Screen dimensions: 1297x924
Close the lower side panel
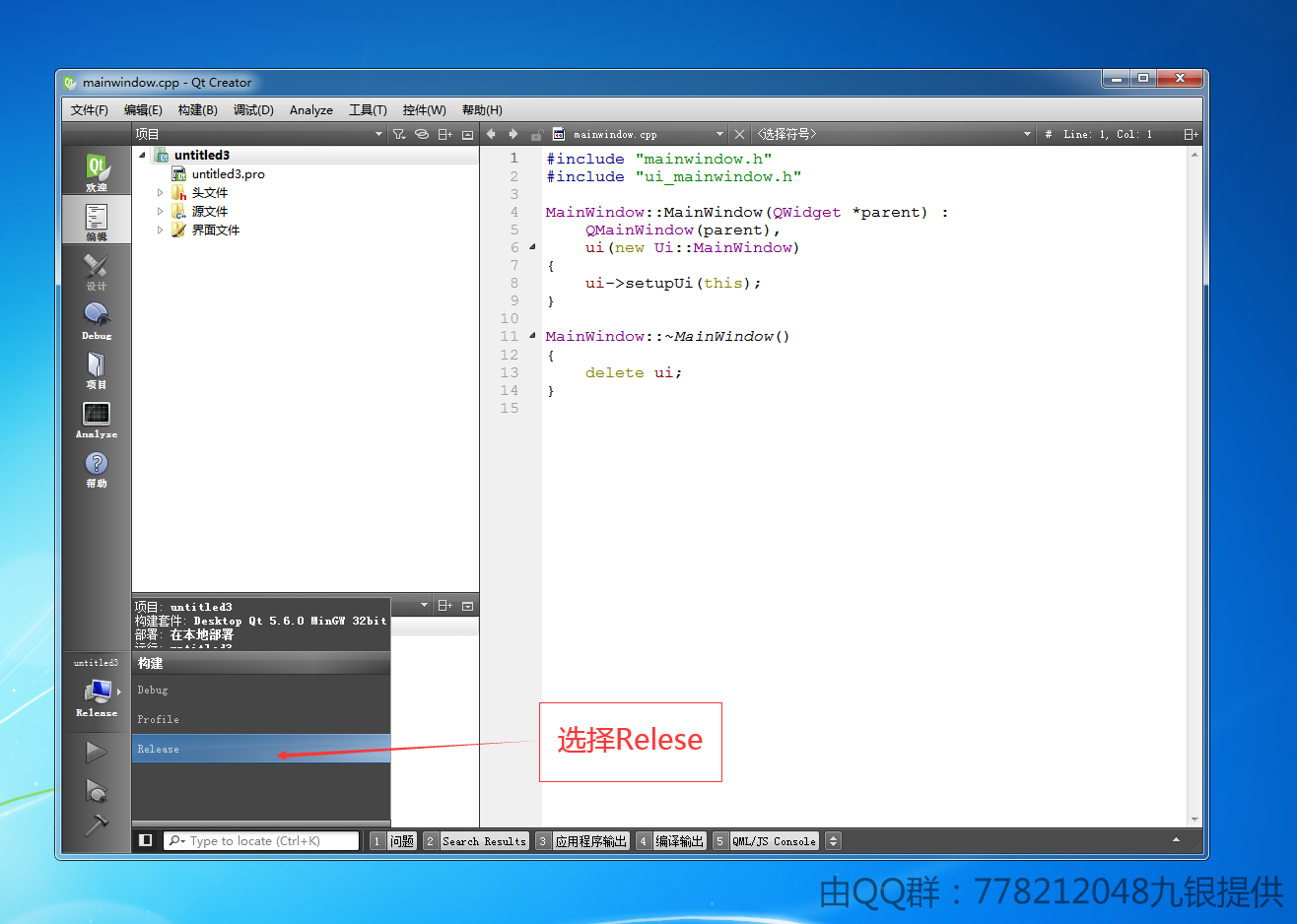tap(468, 605)
